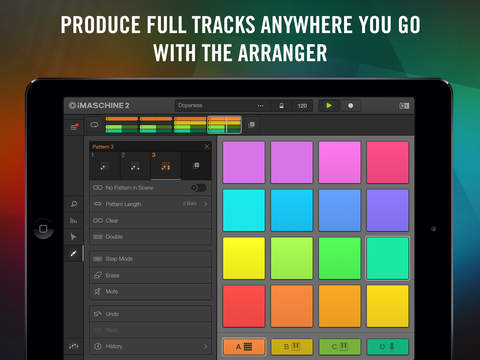Expand the Pattern Length setting

click(151, 204)
